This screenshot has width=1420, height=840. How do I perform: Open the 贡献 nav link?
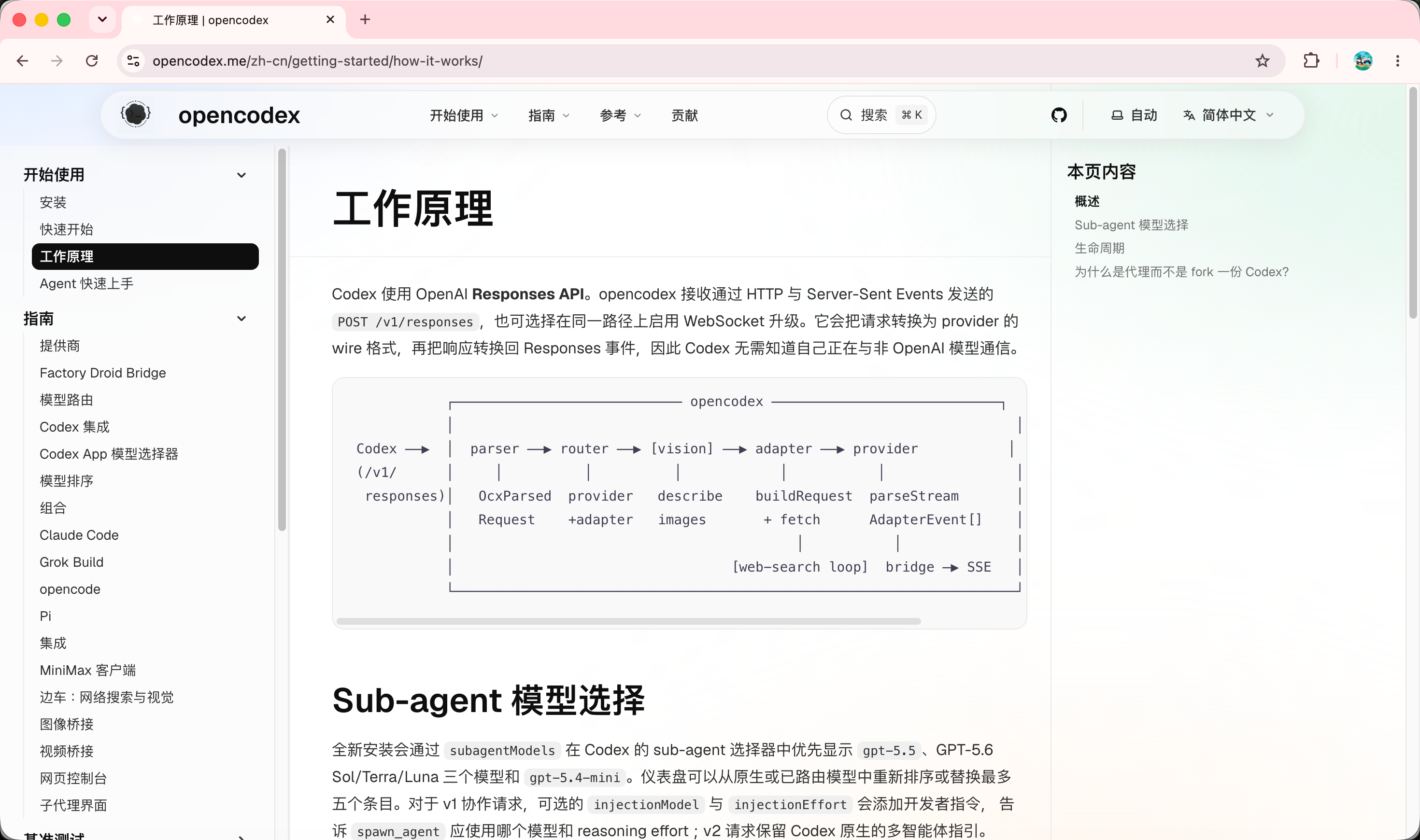point(684,115)
